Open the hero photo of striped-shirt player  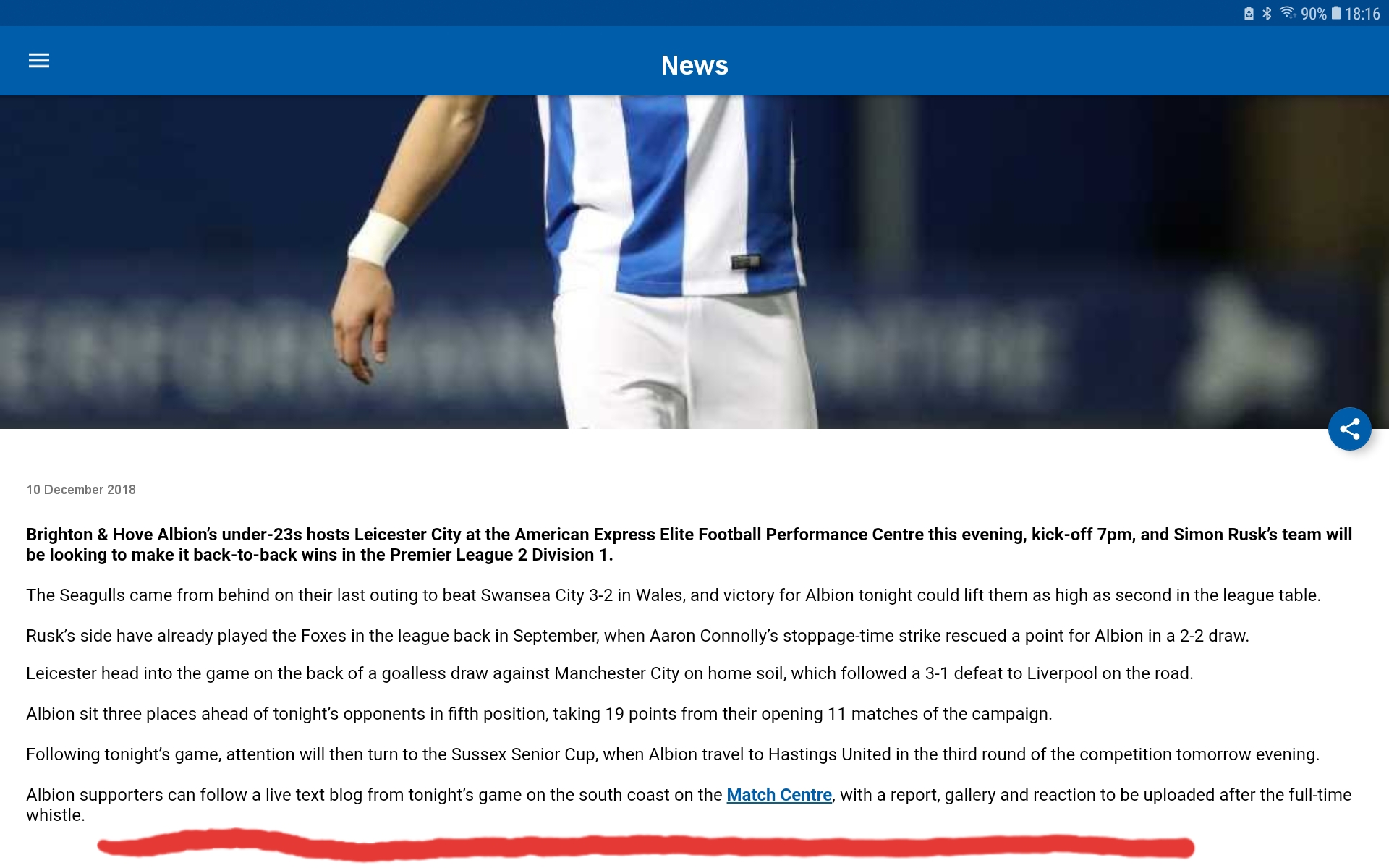(x=694, y=262)
